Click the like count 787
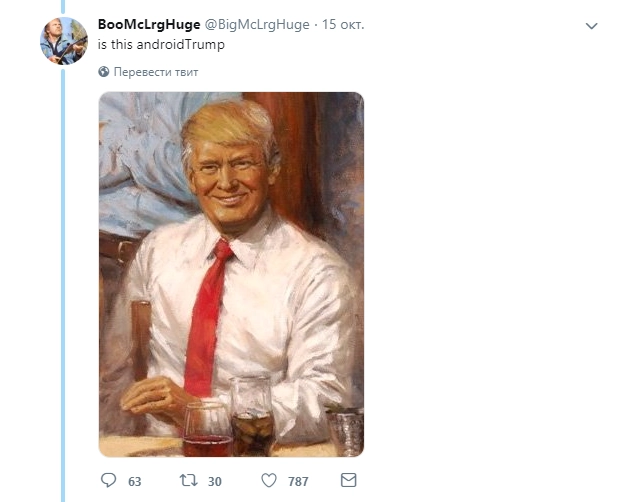 click(x=297, y=482)
